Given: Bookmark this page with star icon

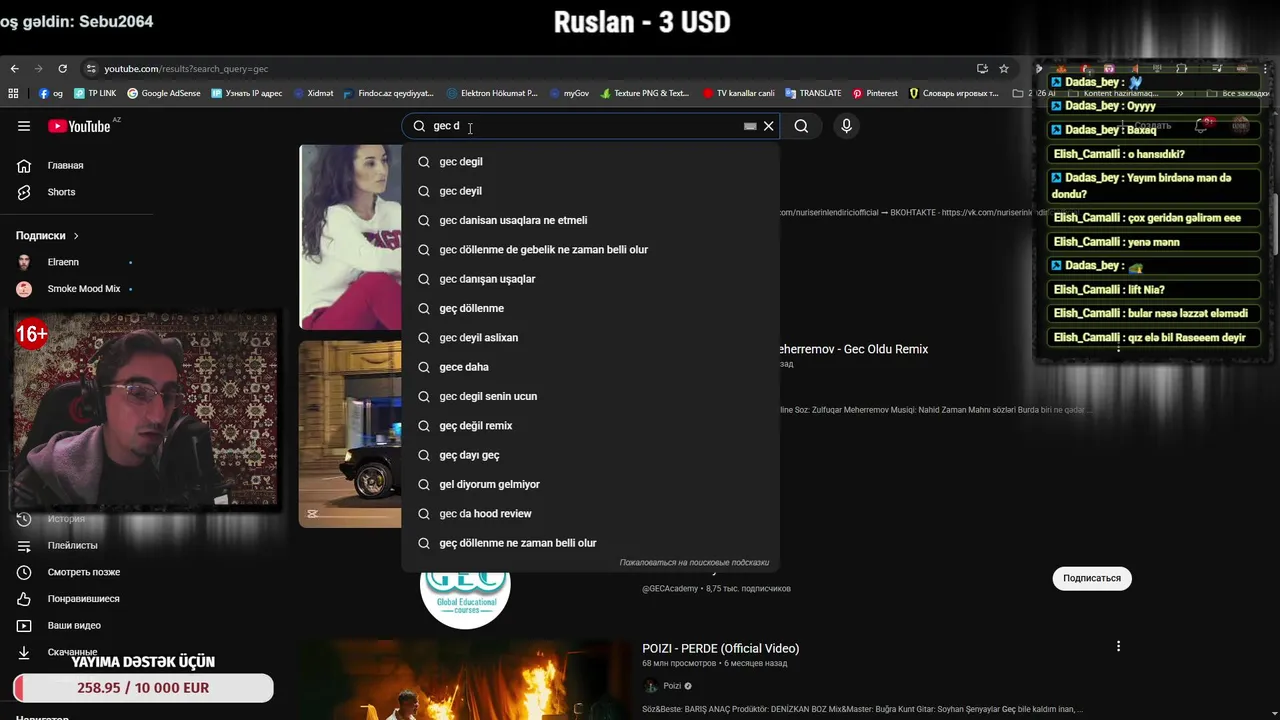Looking at the screenshot, I should coord(1004,69).
